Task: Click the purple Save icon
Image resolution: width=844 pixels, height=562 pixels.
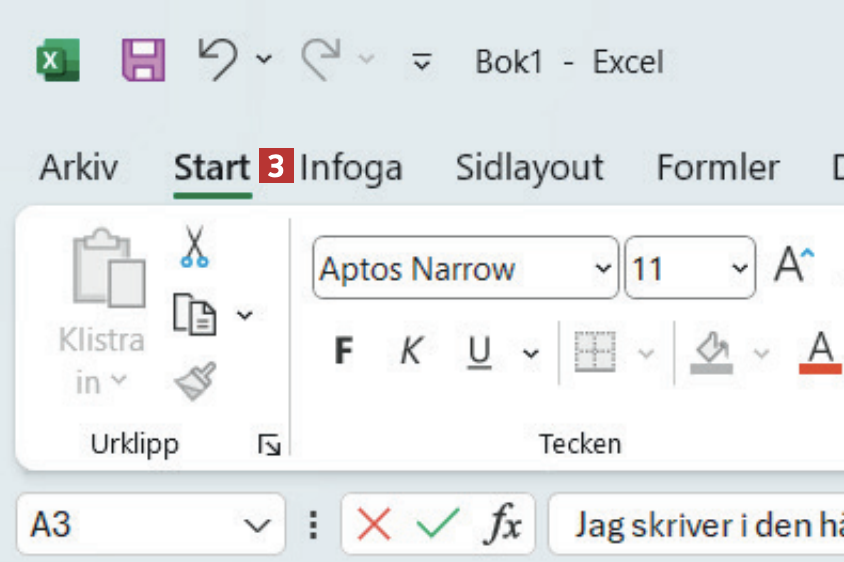Action: [x=143, y=61]
